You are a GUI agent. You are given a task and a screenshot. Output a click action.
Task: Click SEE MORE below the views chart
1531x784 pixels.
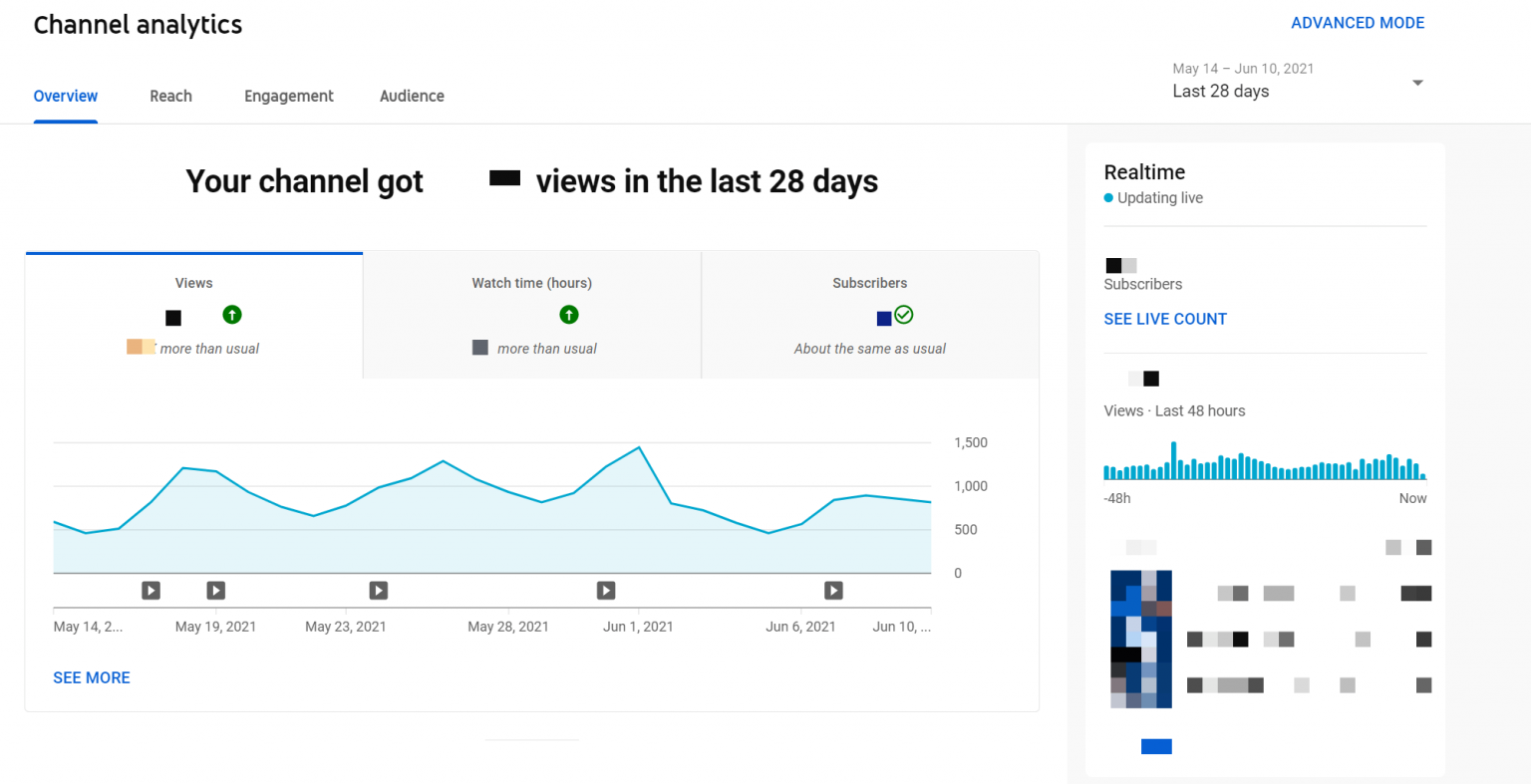(92, 677)
